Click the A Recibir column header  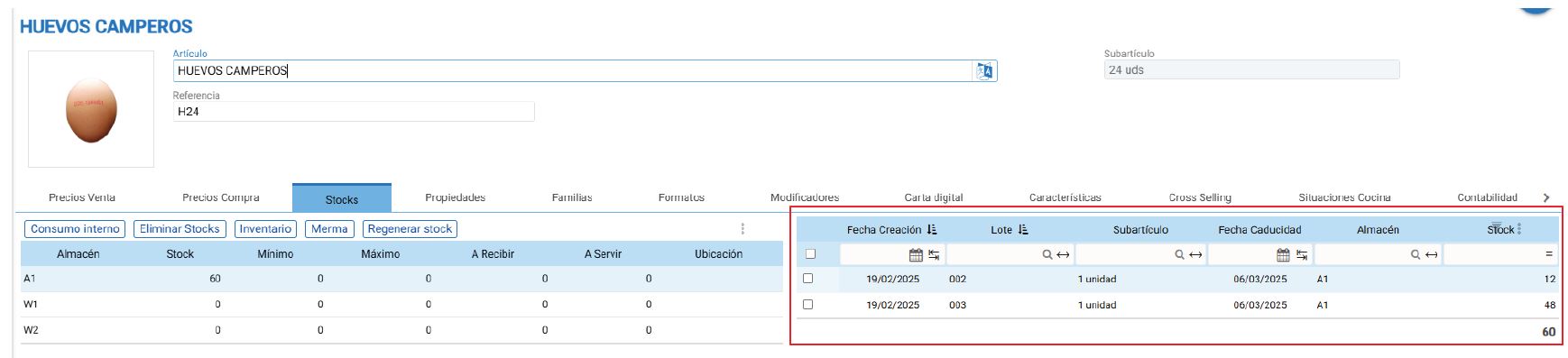click(x=493, y=254)
